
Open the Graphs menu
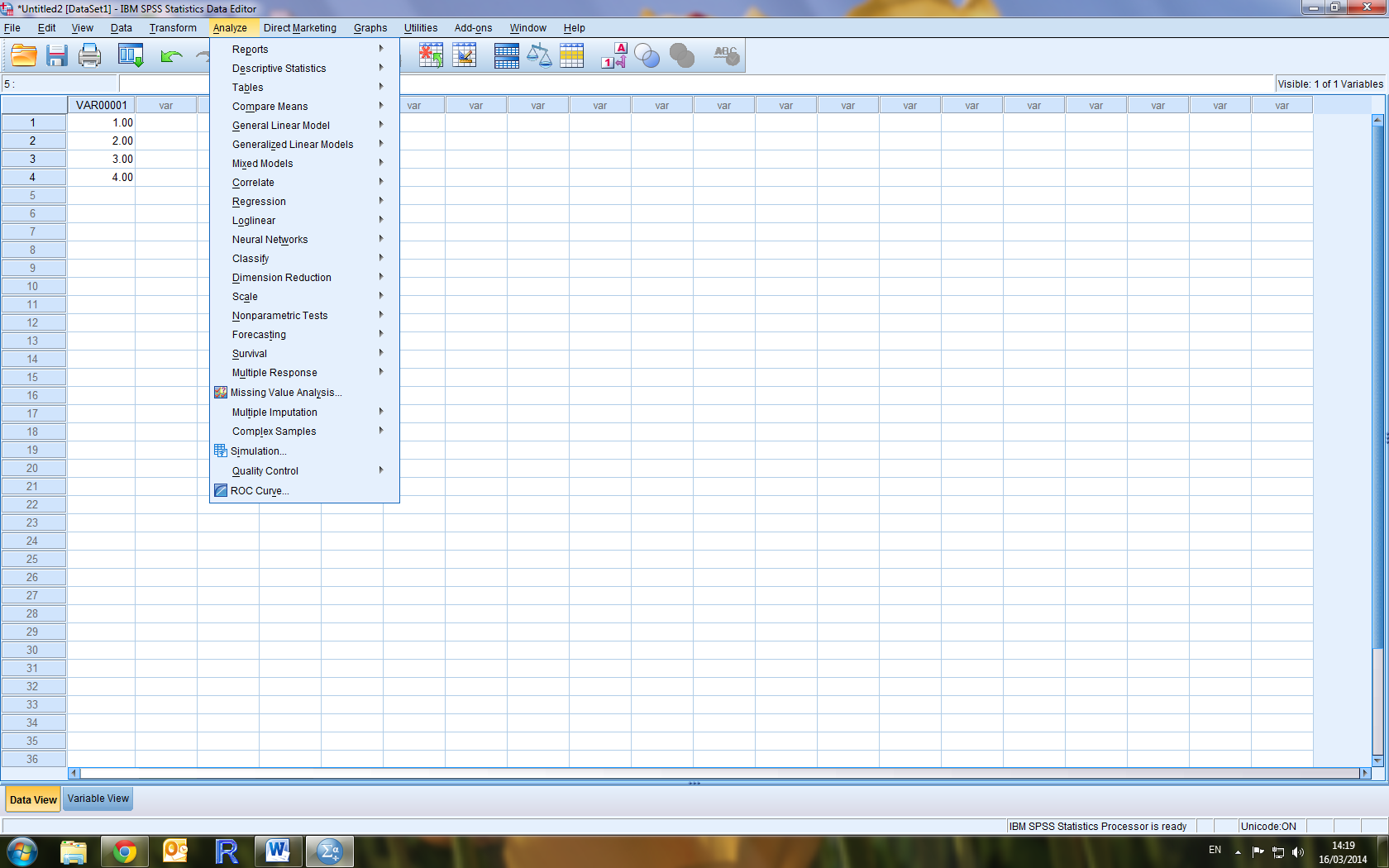(370, 28)
